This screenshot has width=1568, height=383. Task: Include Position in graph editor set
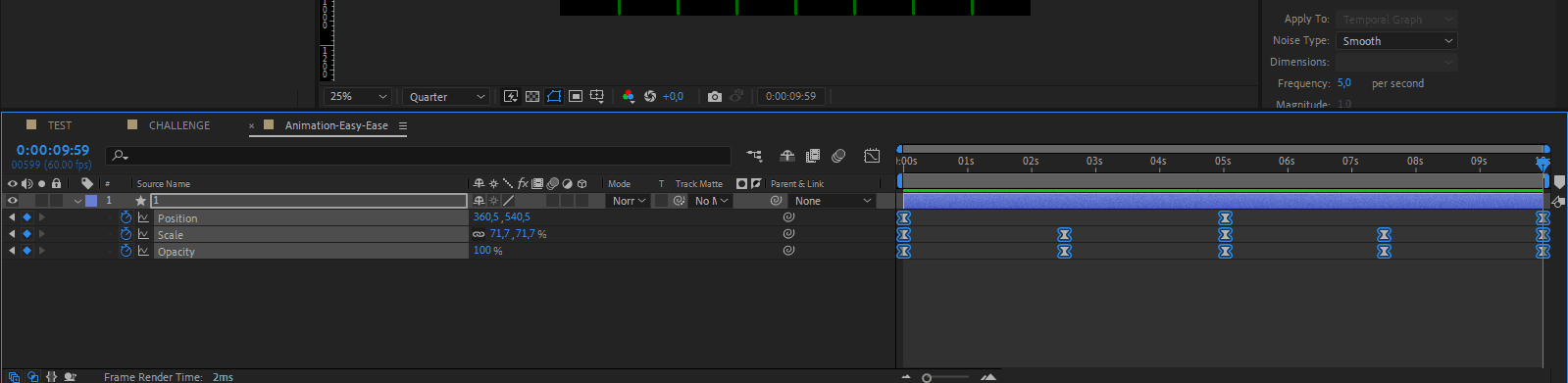tap(143, 217)
